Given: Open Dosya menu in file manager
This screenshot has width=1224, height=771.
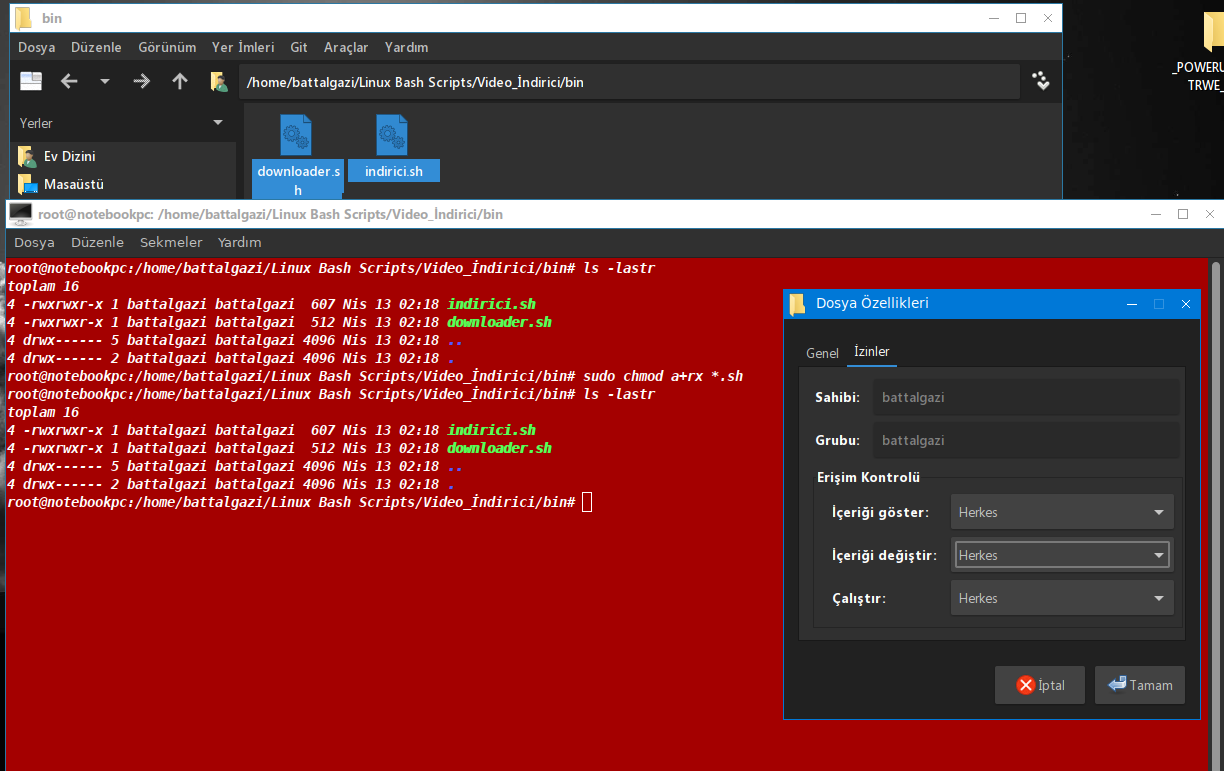Looking at the screenshot, I should [x=37, y=47].
